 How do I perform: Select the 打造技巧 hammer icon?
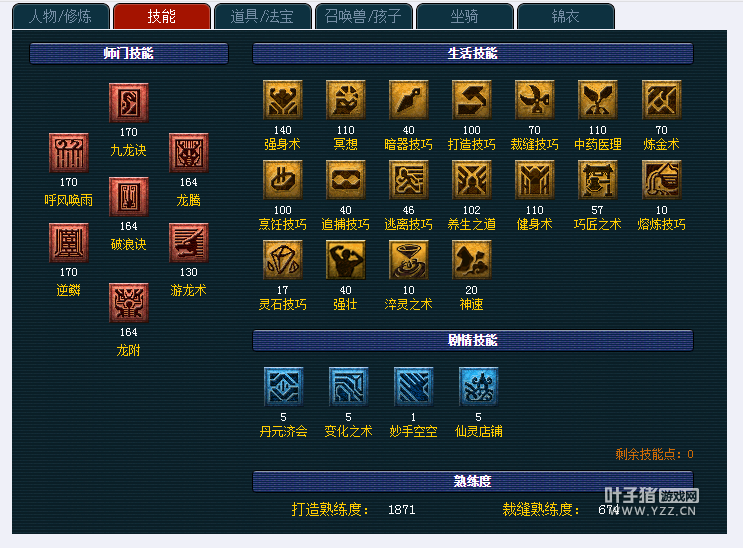[x=471, y=100]
